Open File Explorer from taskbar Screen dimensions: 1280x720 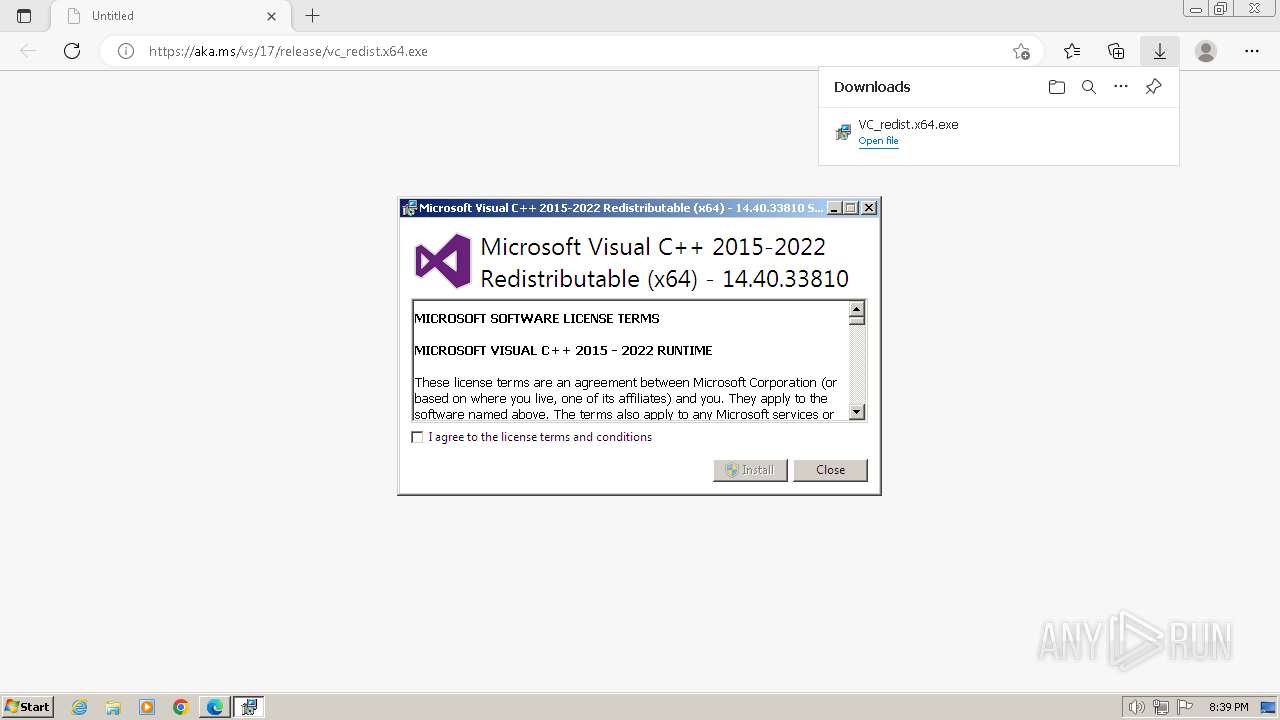point(113,707)
